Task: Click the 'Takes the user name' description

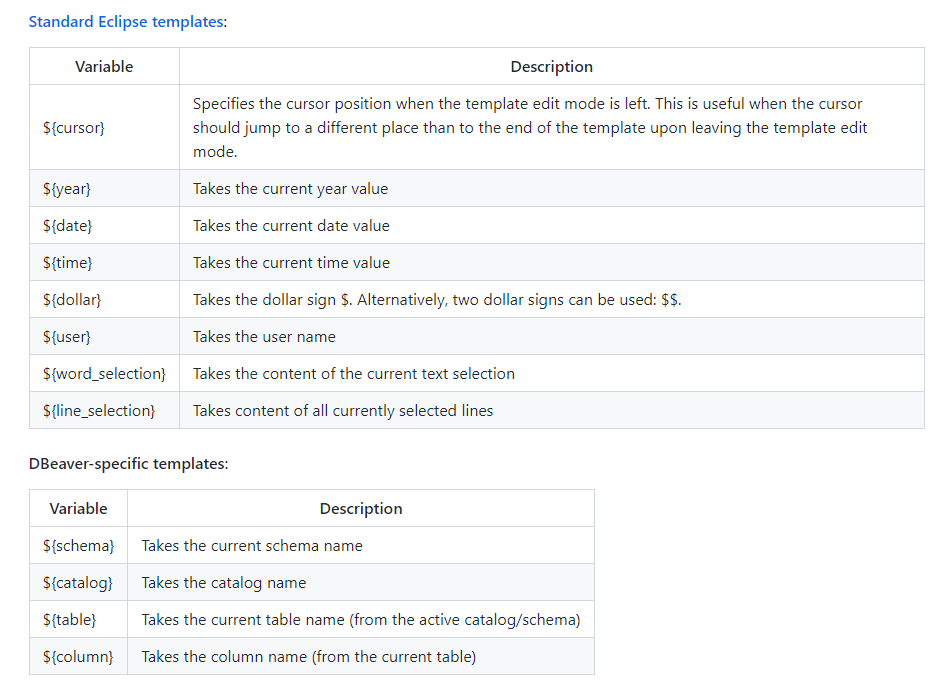Action: (x=264, y=337)
